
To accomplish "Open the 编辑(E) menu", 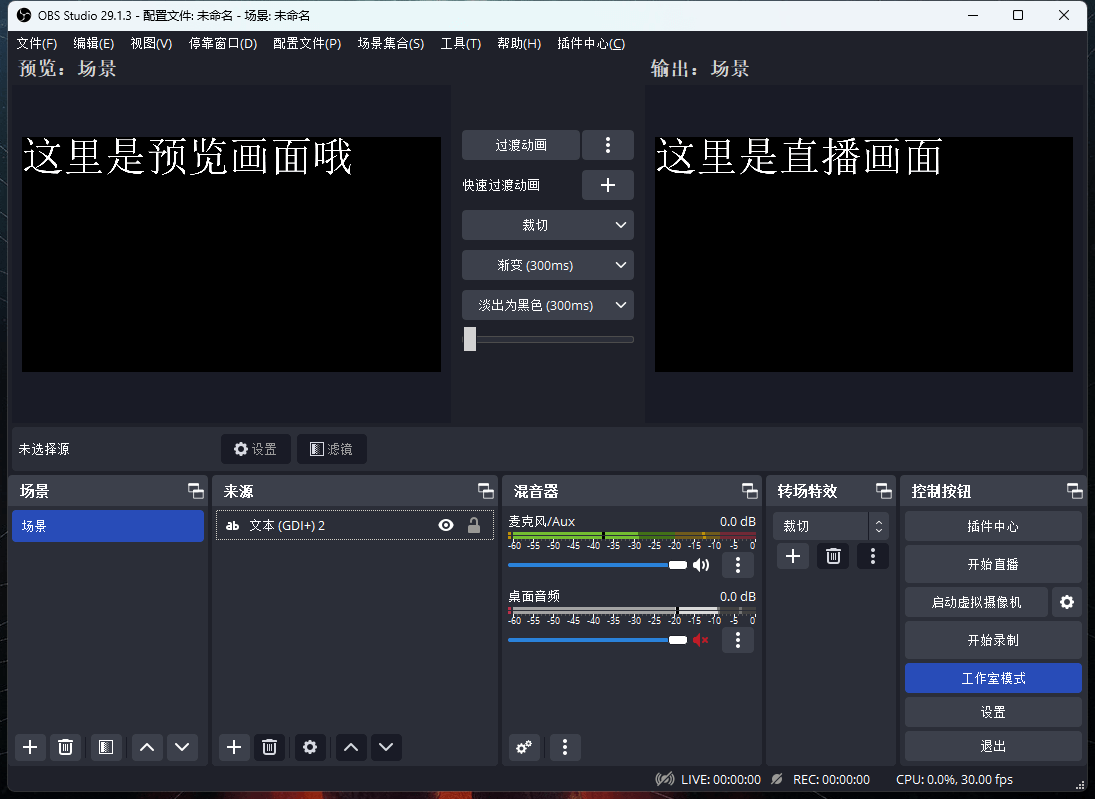I will point(94,43).
